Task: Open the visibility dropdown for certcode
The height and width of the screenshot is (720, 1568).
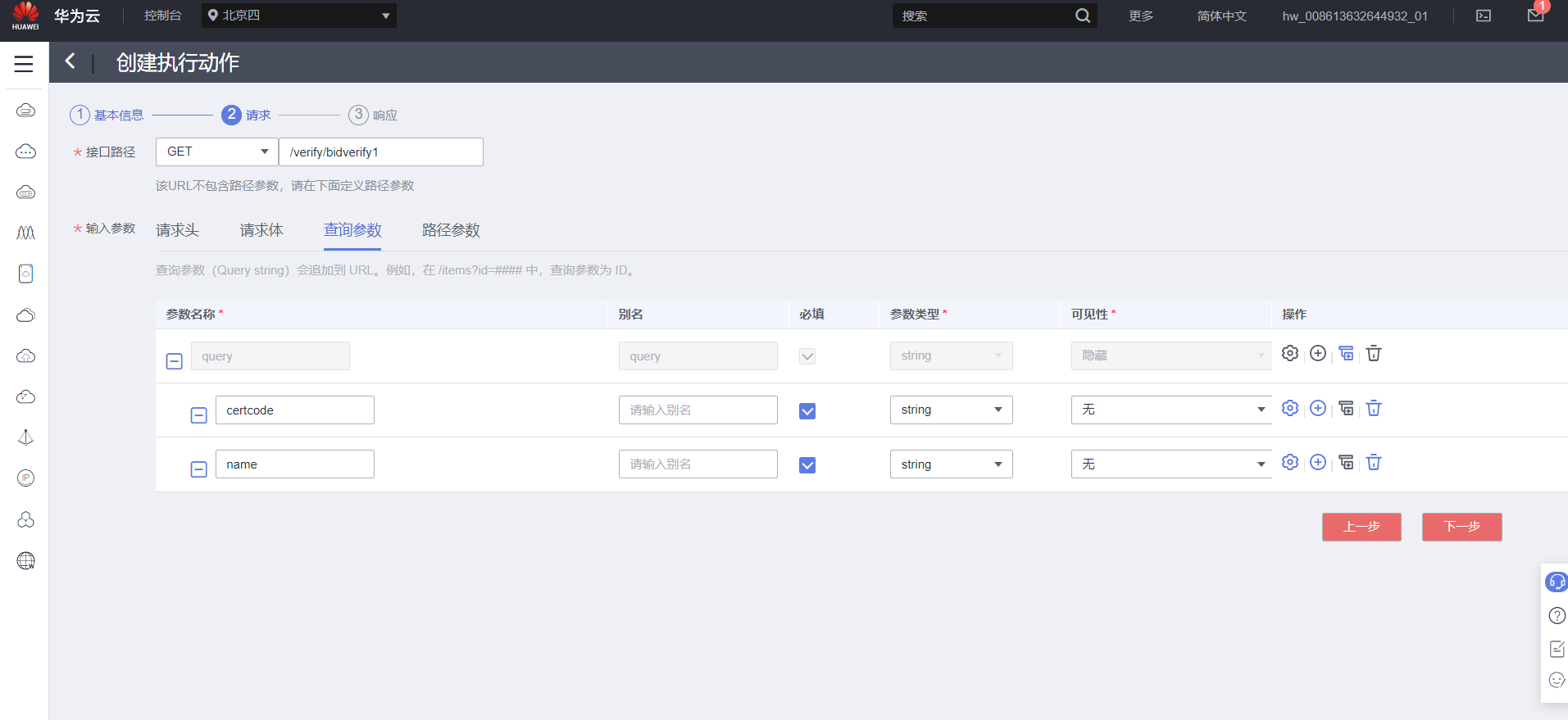Action: (x=1171, y=410)
